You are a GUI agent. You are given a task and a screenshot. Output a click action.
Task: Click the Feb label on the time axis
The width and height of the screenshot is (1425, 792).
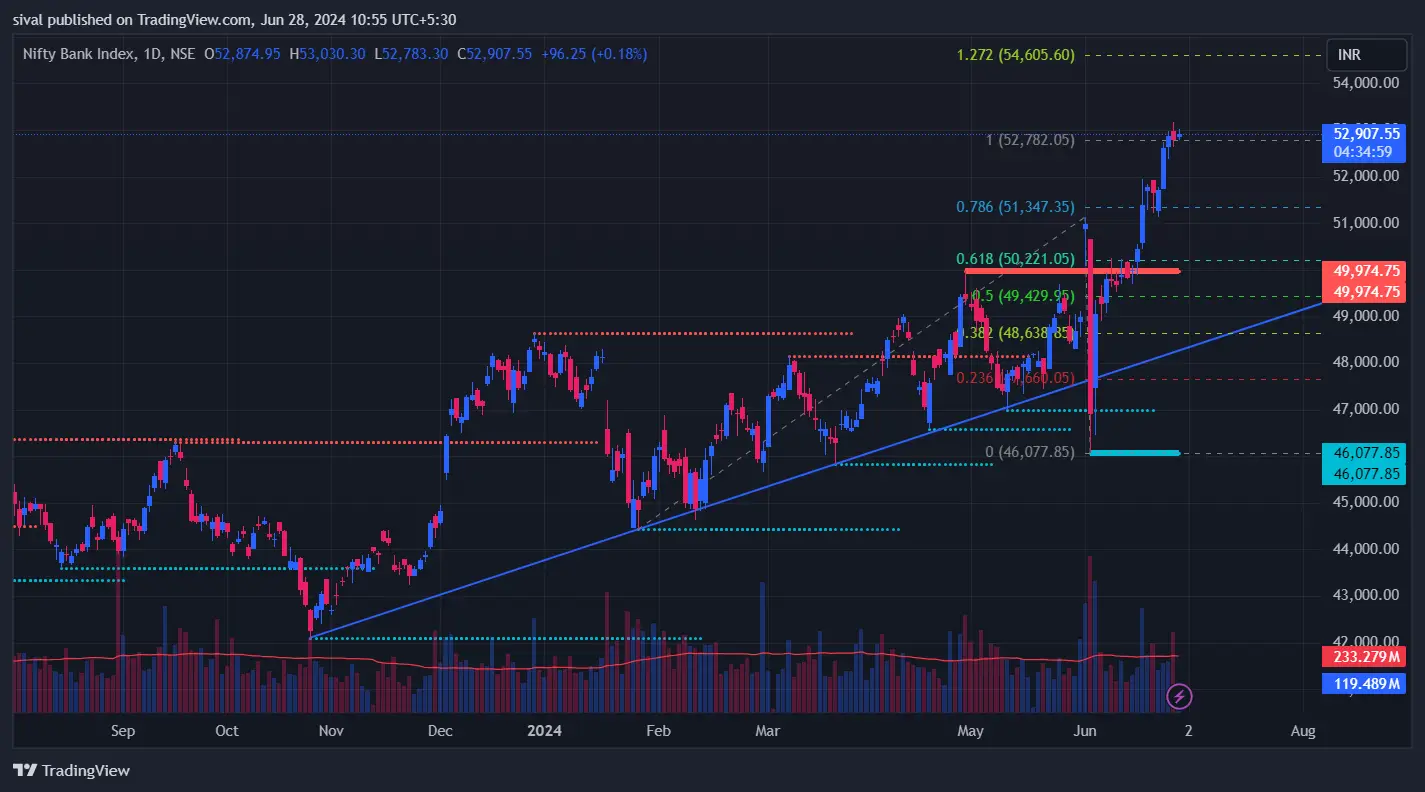click(657, 731)
